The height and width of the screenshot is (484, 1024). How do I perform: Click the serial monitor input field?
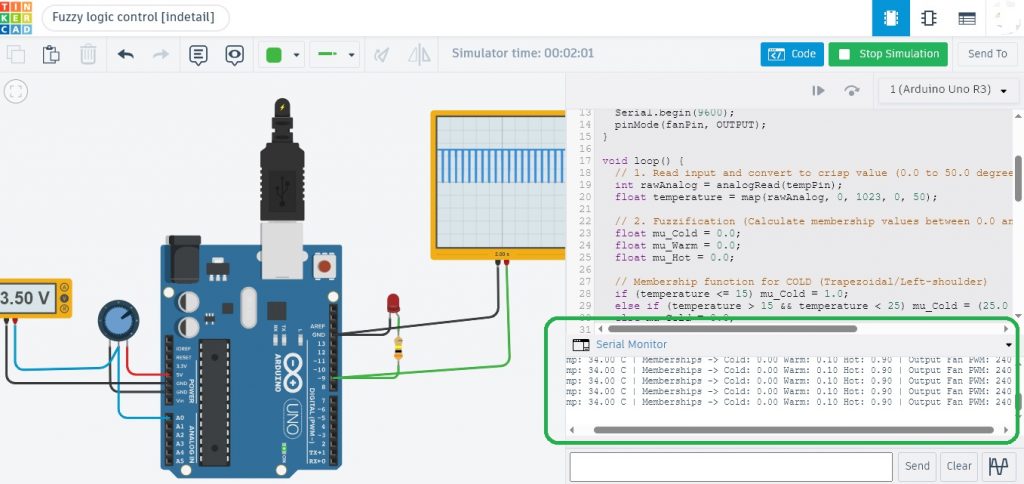coord(731,466)
